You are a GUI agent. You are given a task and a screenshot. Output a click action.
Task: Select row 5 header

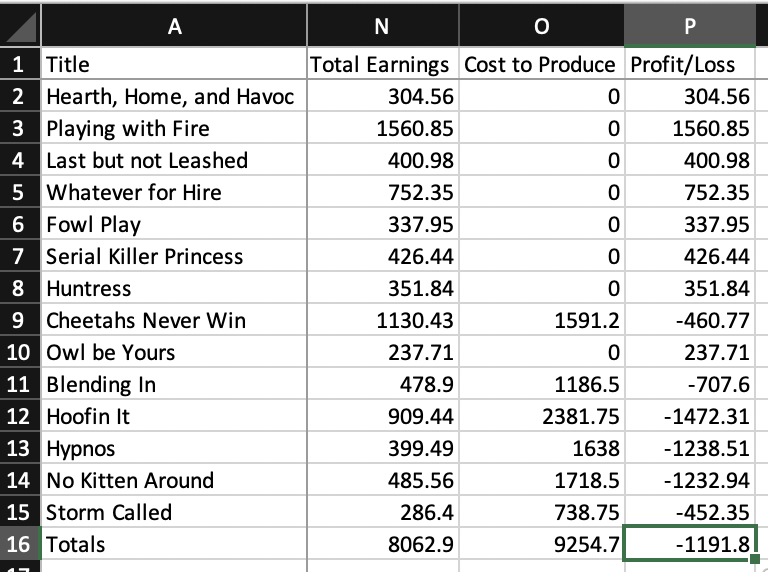click(20, 192)
